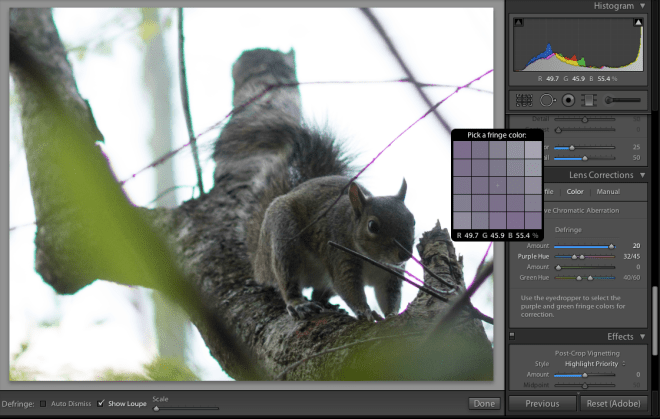Enable the Auto Dismiss checkbox
The image size is (660, 419).
pos(43,403)
